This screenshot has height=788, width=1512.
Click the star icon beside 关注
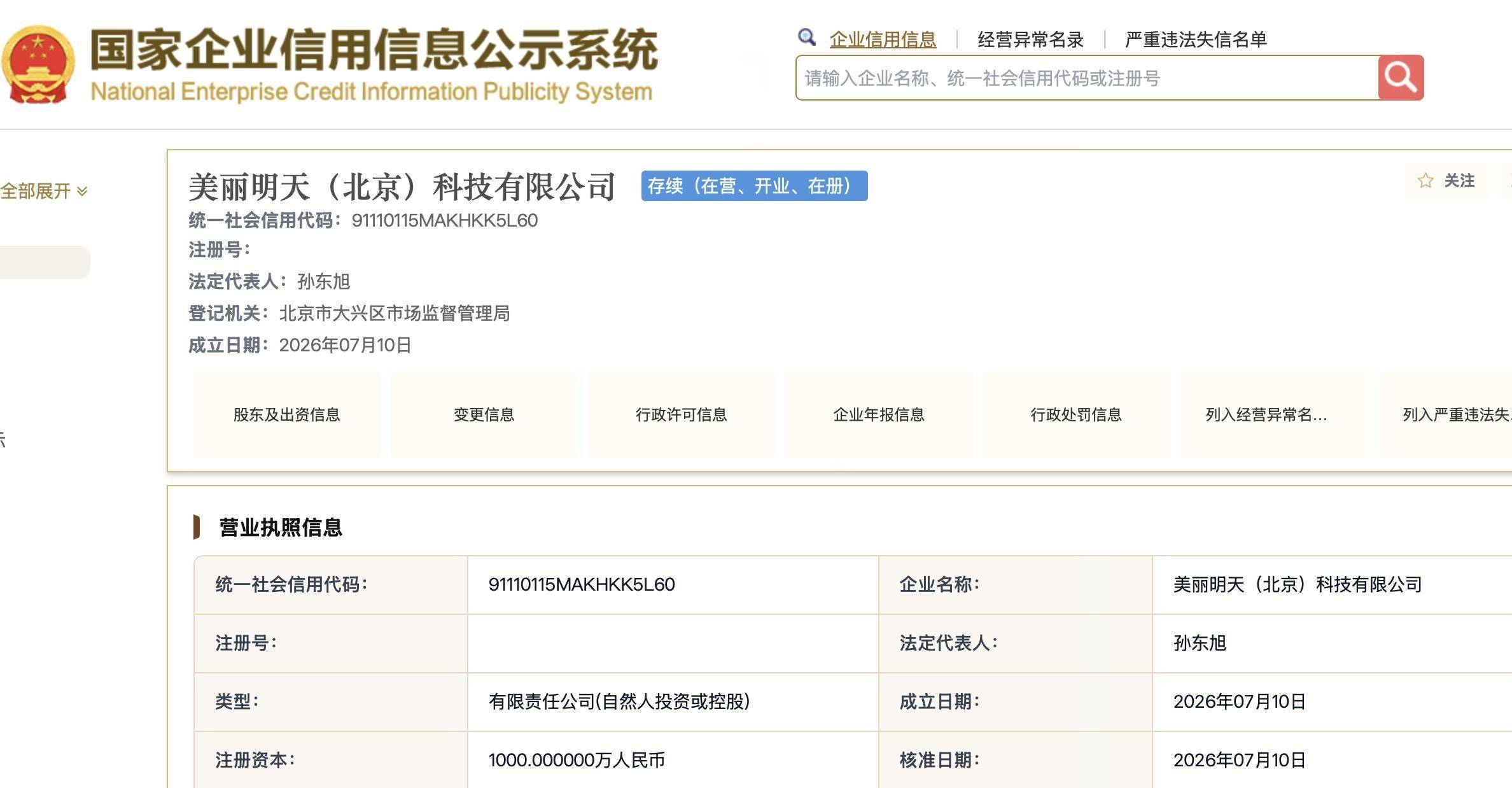click(x=1425, y=181)
